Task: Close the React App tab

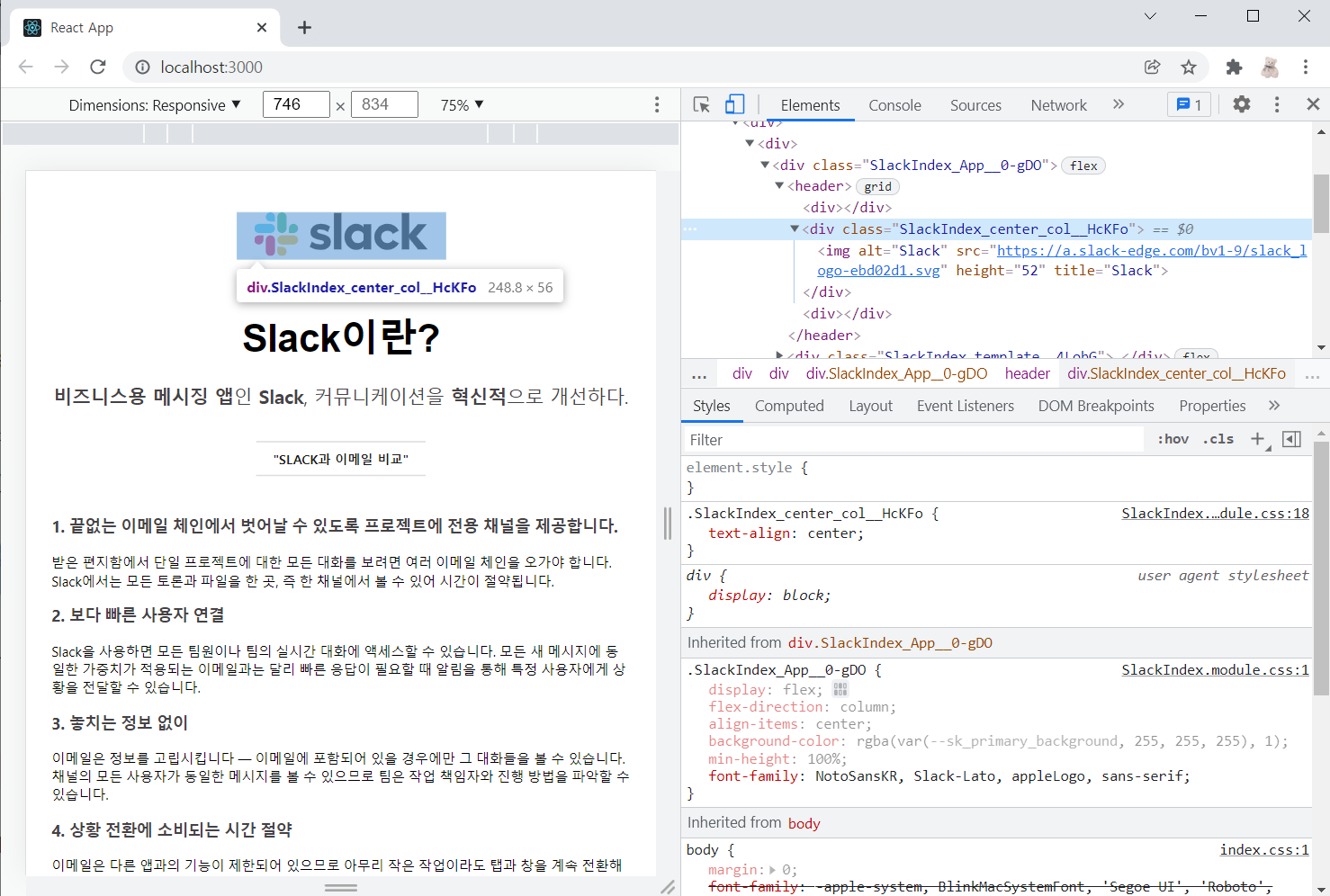Action: [262, 28]
